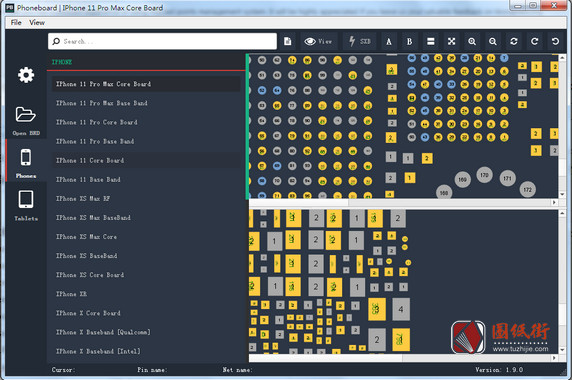Image resolution: width=572 pixels, height=380 pixels.
Task: Open the settings gear in sidebar
Action: (26, 75)
